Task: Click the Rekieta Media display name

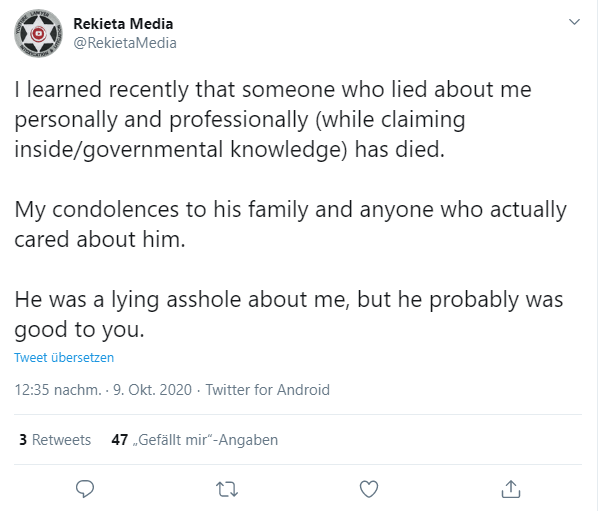Action: click(x=123, y=24)
